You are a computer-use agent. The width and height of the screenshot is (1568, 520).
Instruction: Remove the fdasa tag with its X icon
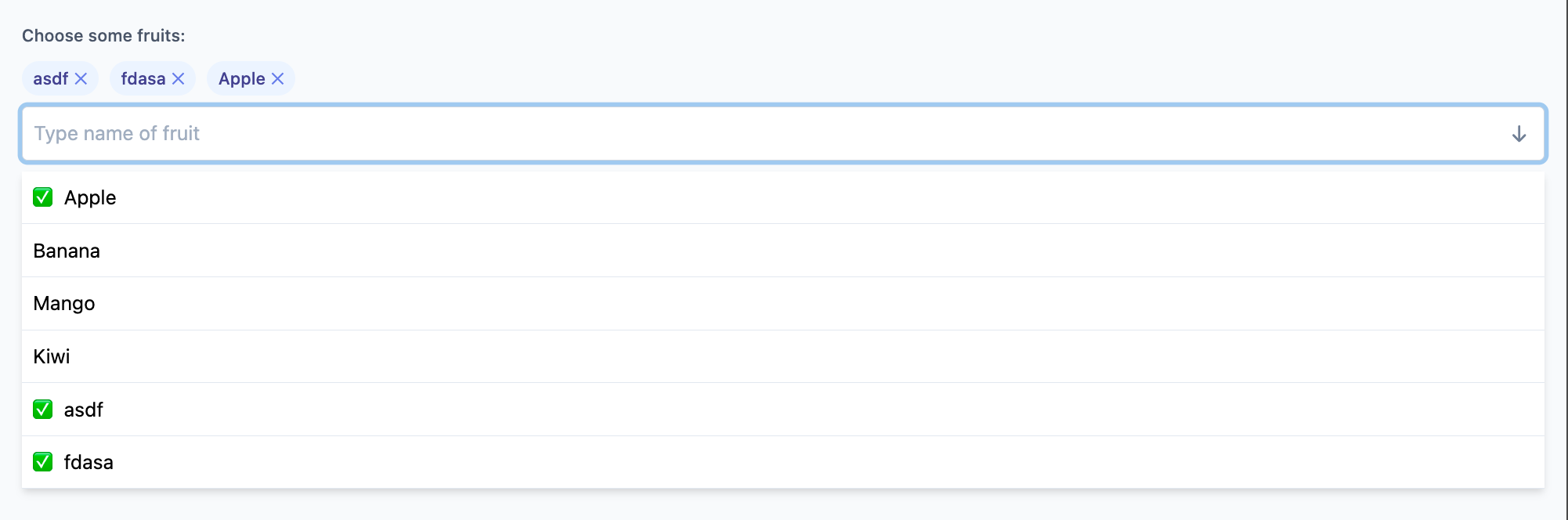tap(178, 78)
